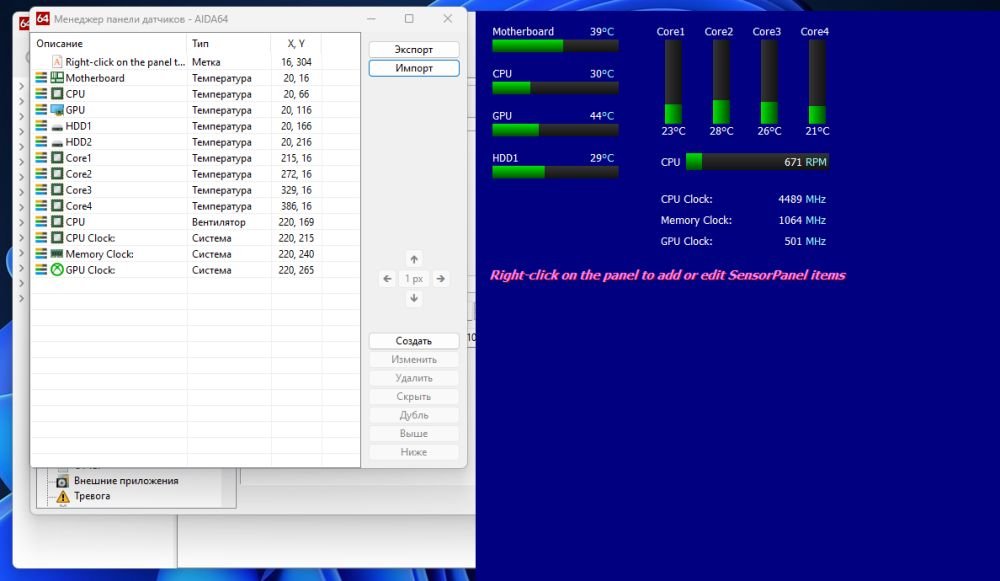This screenshot has width=1000, height=581.
Task: Click Удалить button
Action: 414,378
